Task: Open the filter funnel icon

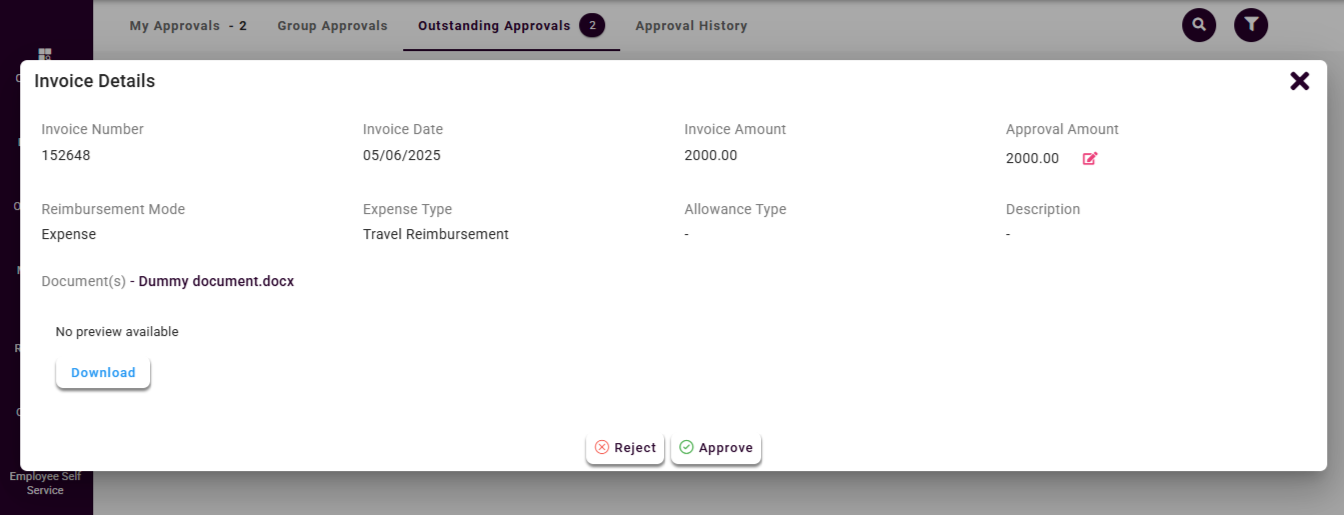Action: (x=1251, y=25)
